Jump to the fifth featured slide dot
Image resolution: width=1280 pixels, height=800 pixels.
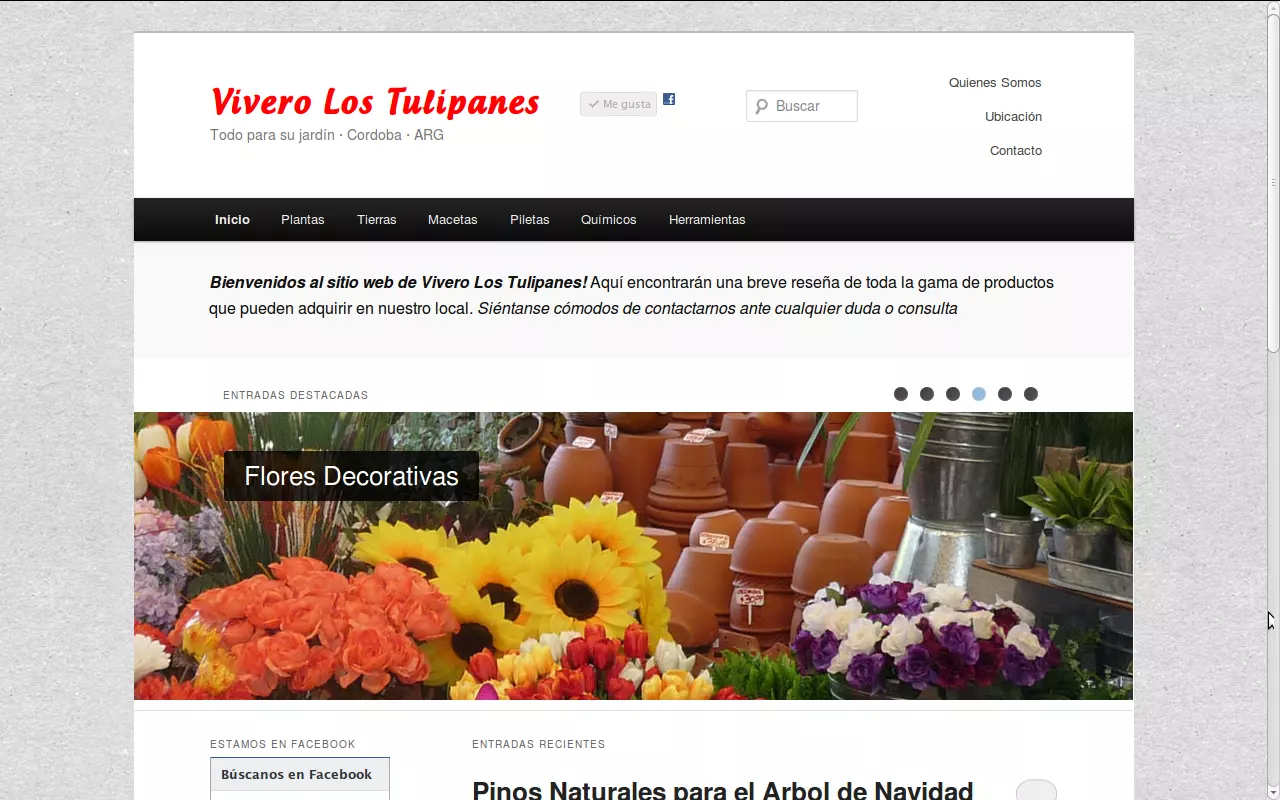pyautogui.click(x=1005, y=394)
